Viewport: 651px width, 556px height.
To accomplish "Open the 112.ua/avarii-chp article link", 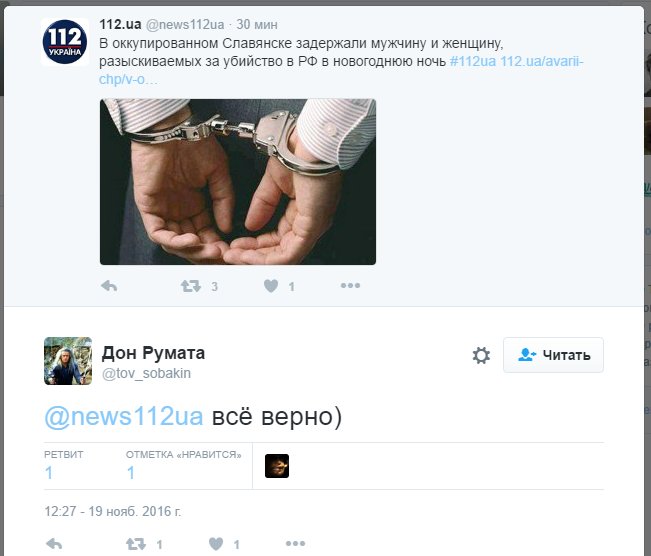I will pyautogui.click(x=341, y=70).
